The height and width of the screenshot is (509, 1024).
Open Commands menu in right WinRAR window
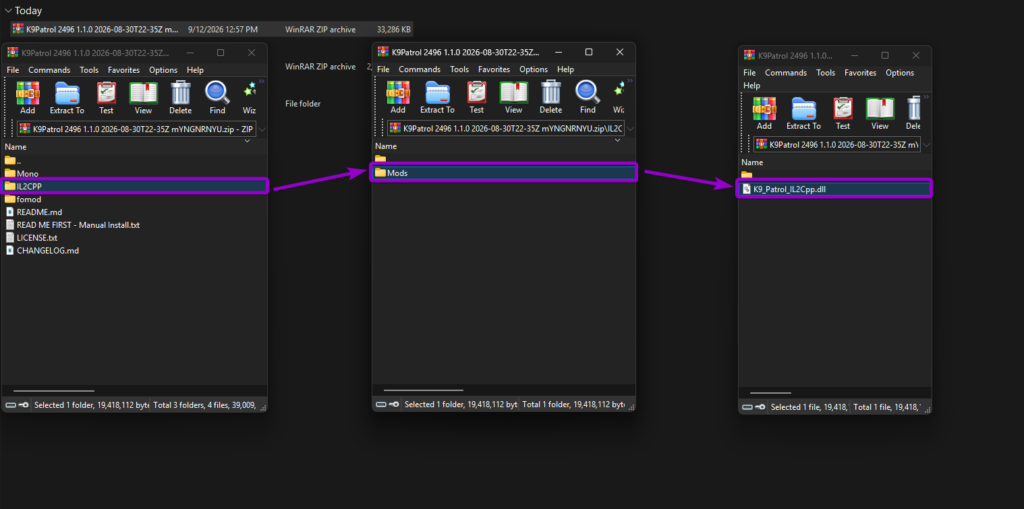[786, 73]
